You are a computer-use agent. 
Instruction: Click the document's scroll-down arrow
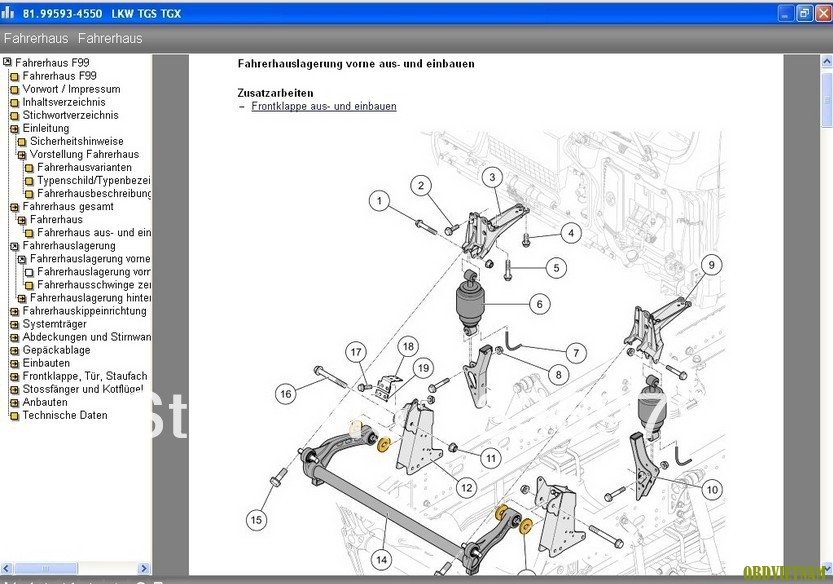click(x=827, y=569)
